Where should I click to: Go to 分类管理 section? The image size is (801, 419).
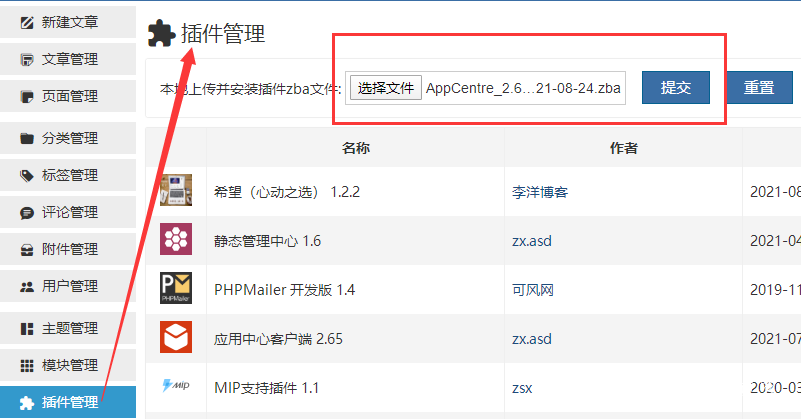point(68,138)
